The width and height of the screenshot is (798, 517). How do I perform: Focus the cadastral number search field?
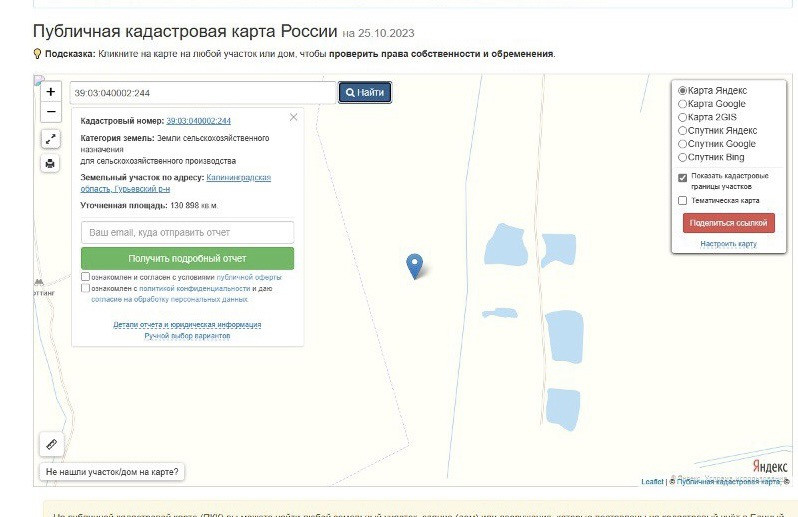click(203, 93)
